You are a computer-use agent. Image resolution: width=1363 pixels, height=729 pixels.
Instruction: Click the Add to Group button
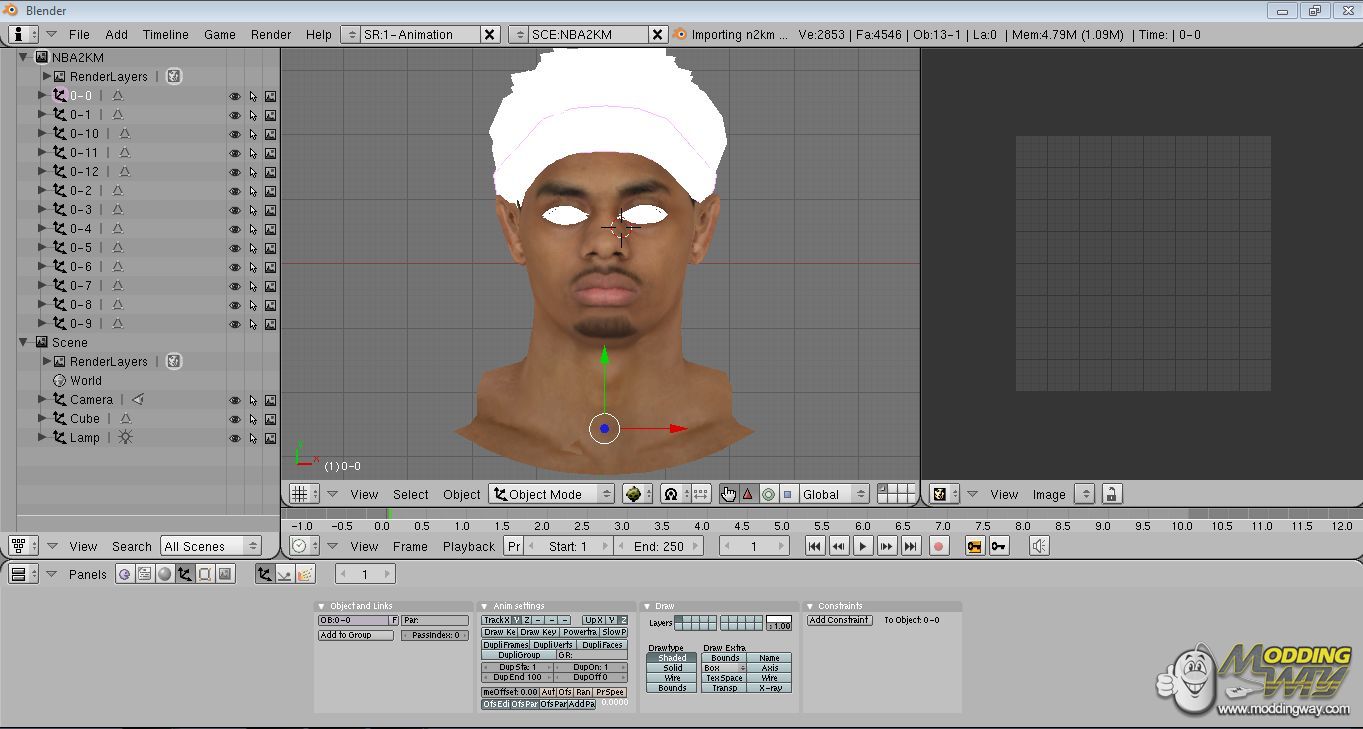pos(355,635)
